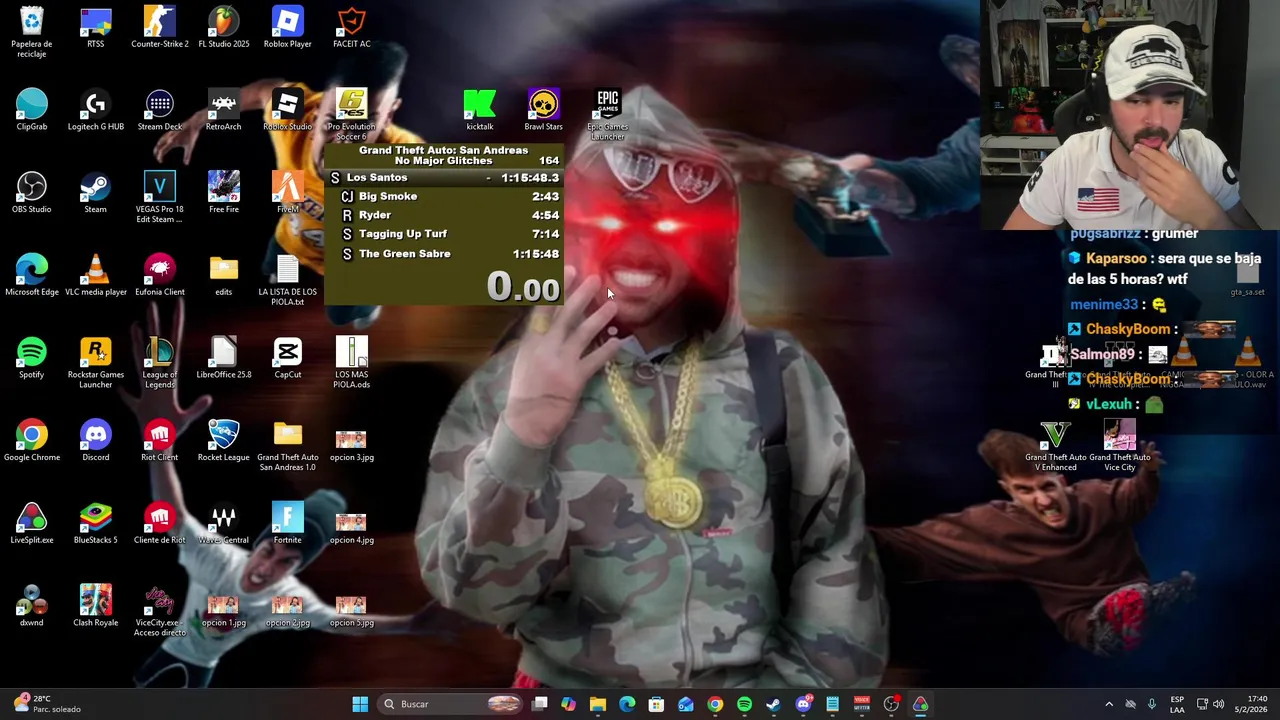This screenshot has width=1280, height=720.
Task: Open Rockstar Games Launcher
Action: pyautogui.click(x=96, y=362)
